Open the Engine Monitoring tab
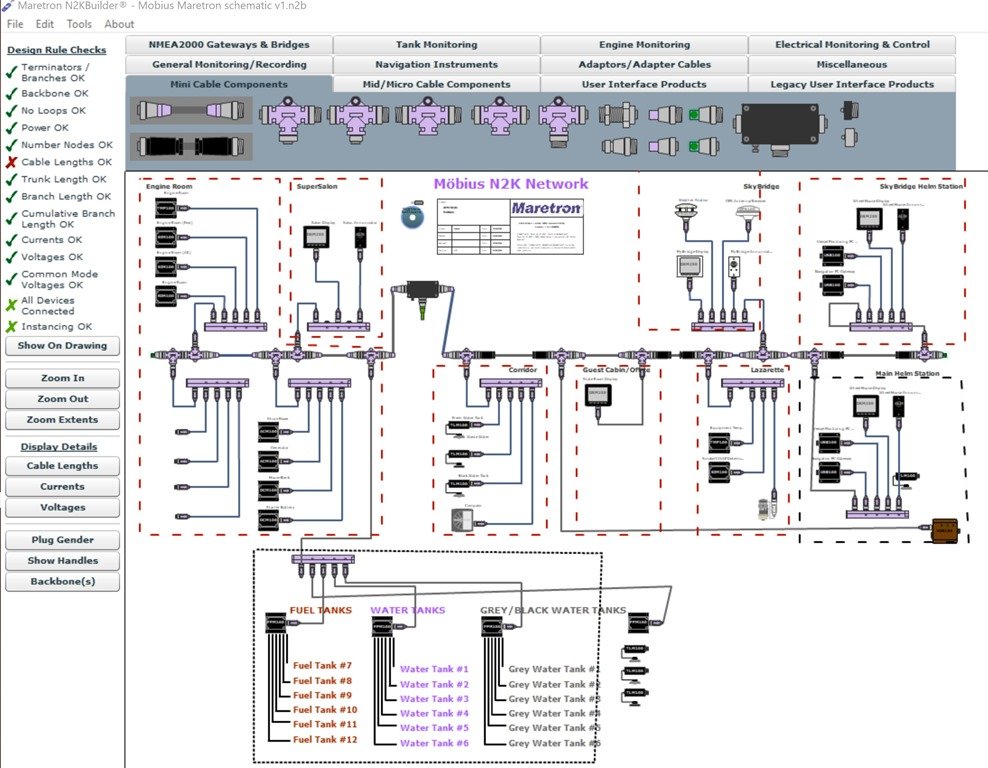988x768 pixels. 644,45
